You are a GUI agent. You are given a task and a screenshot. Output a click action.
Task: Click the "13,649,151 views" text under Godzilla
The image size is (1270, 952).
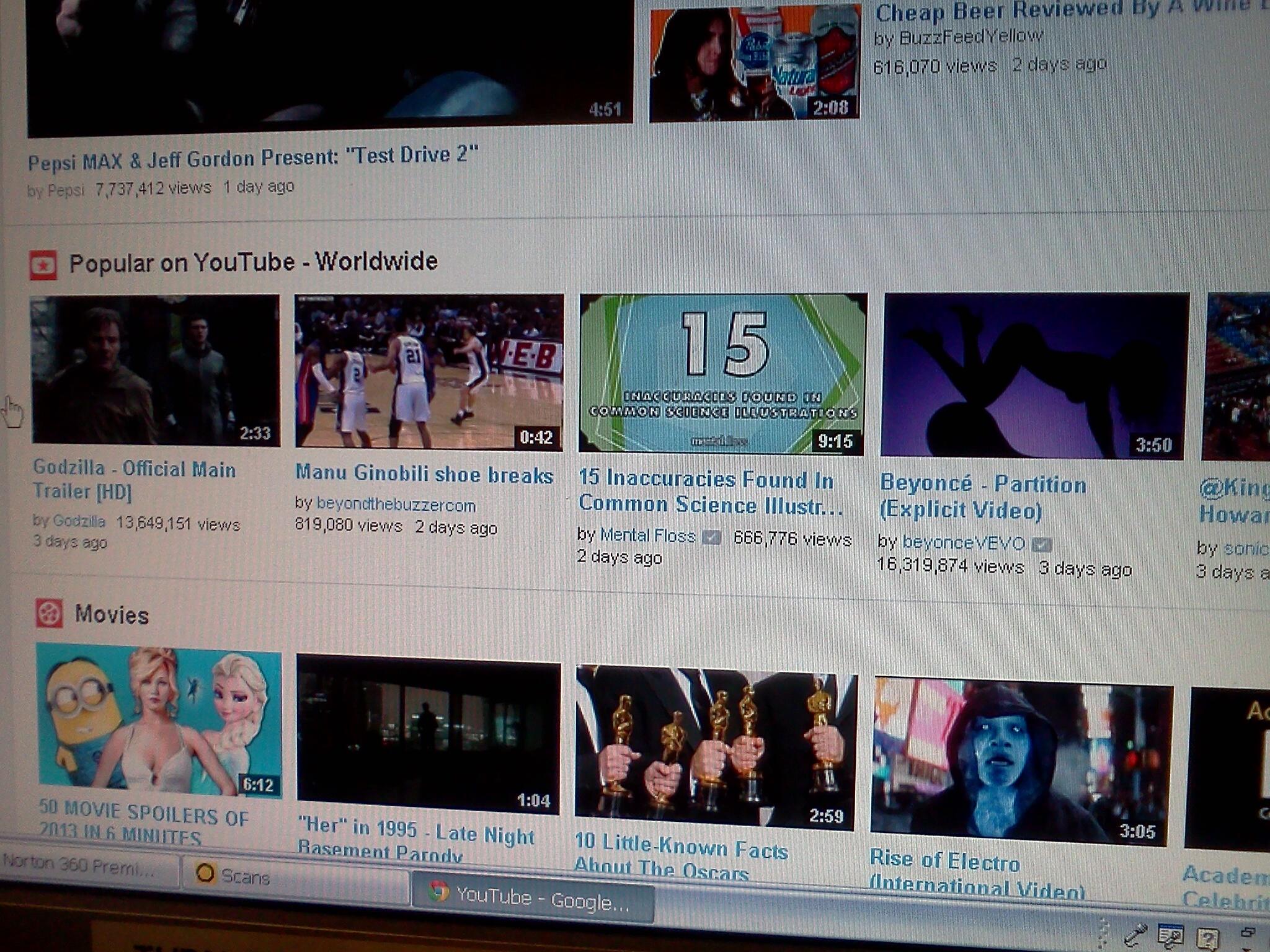[x=178, y=524]
